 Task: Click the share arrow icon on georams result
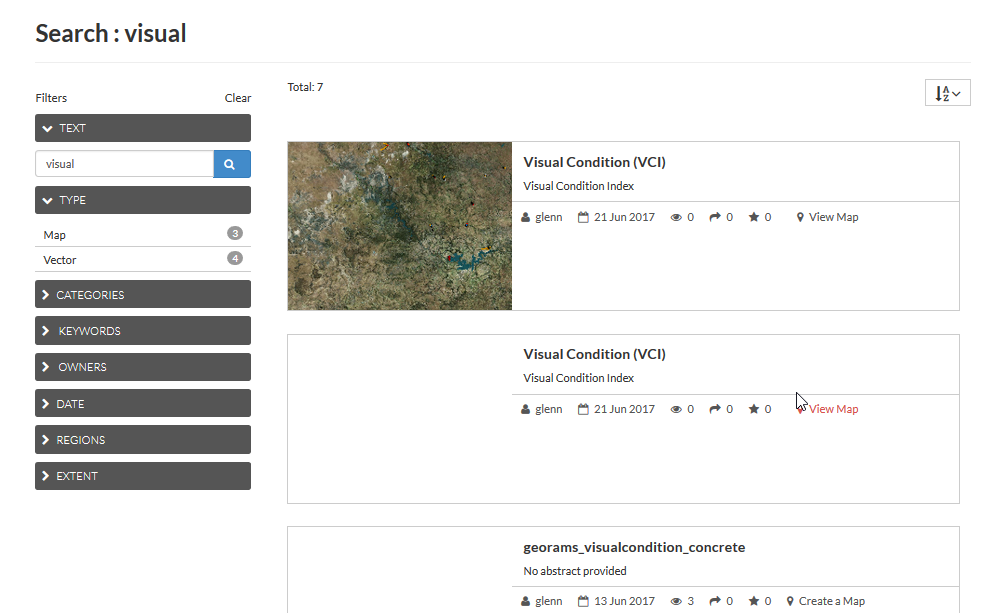tap(715, 601)
